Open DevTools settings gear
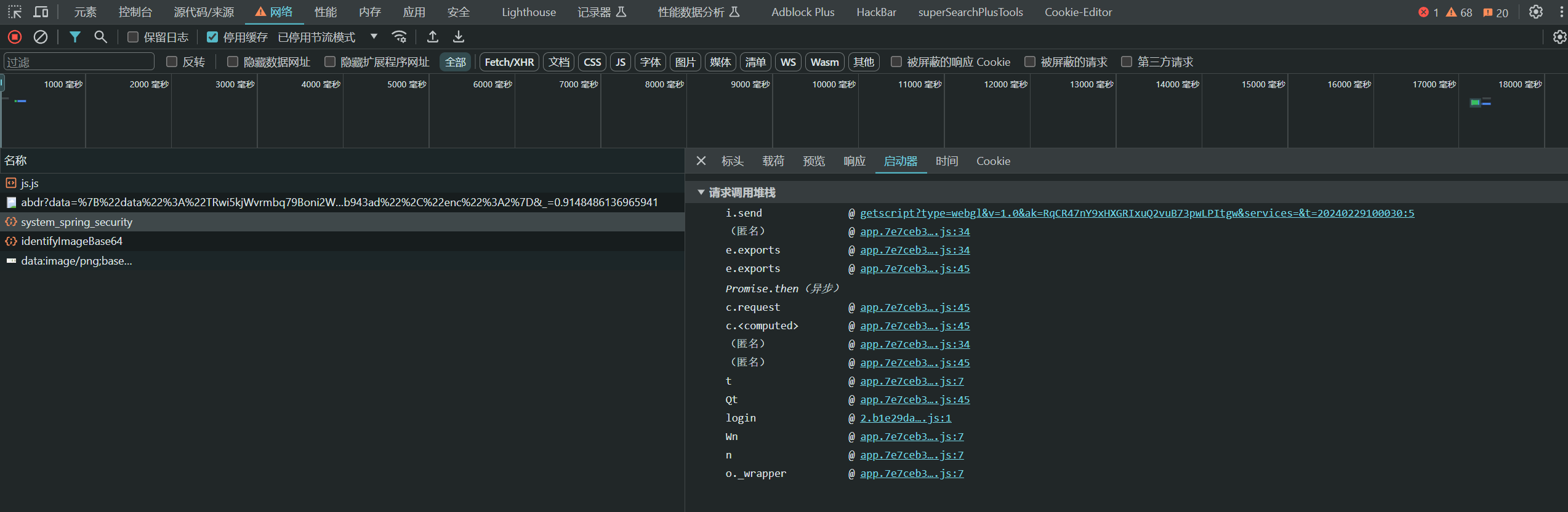Screen dimensions: 1568x512 click(1536, 12)
